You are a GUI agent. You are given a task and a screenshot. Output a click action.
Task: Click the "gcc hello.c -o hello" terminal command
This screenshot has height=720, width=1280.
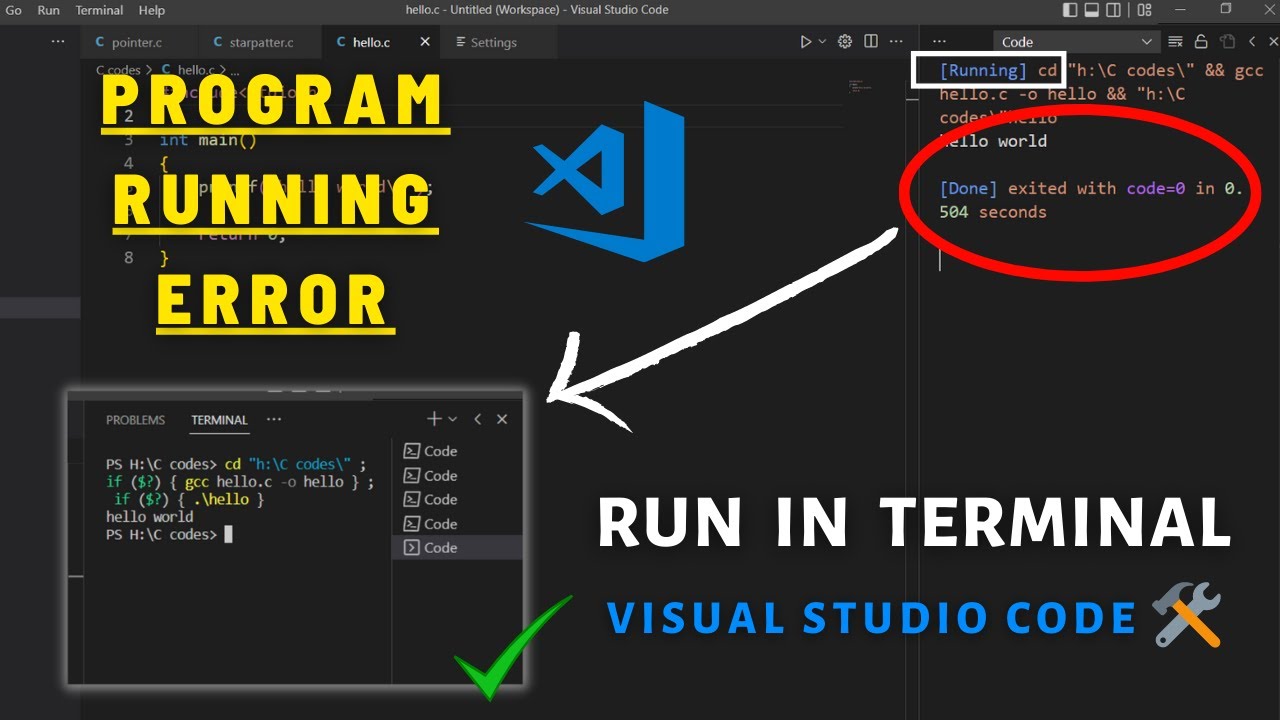264,481
